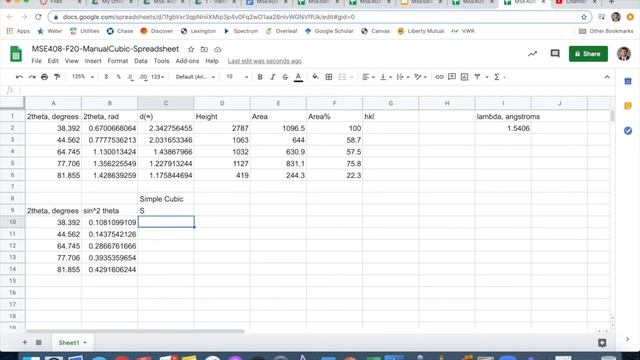Click the Undo arrow in toolbar
Screen dimensions: 640x360
tap(19, 77)
